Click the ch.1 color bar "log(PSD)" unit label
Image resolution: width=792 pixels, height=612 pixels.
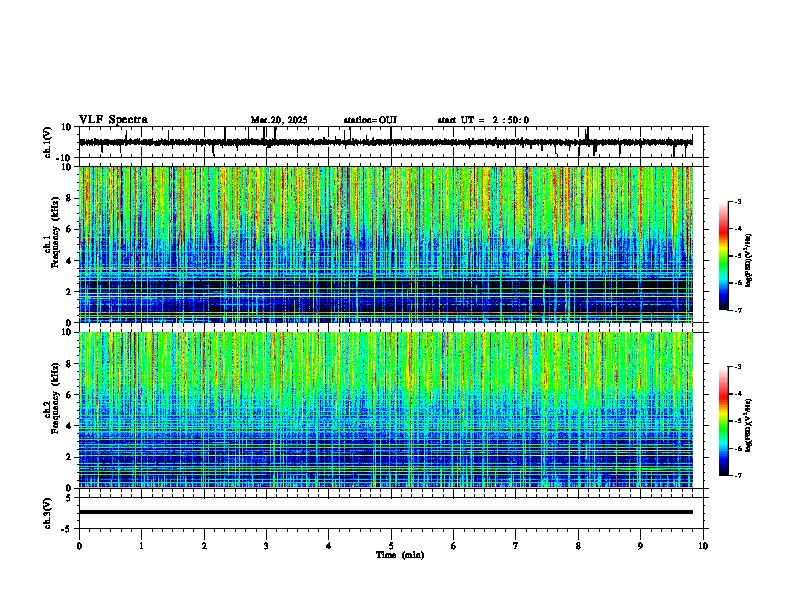coord(749,260)
